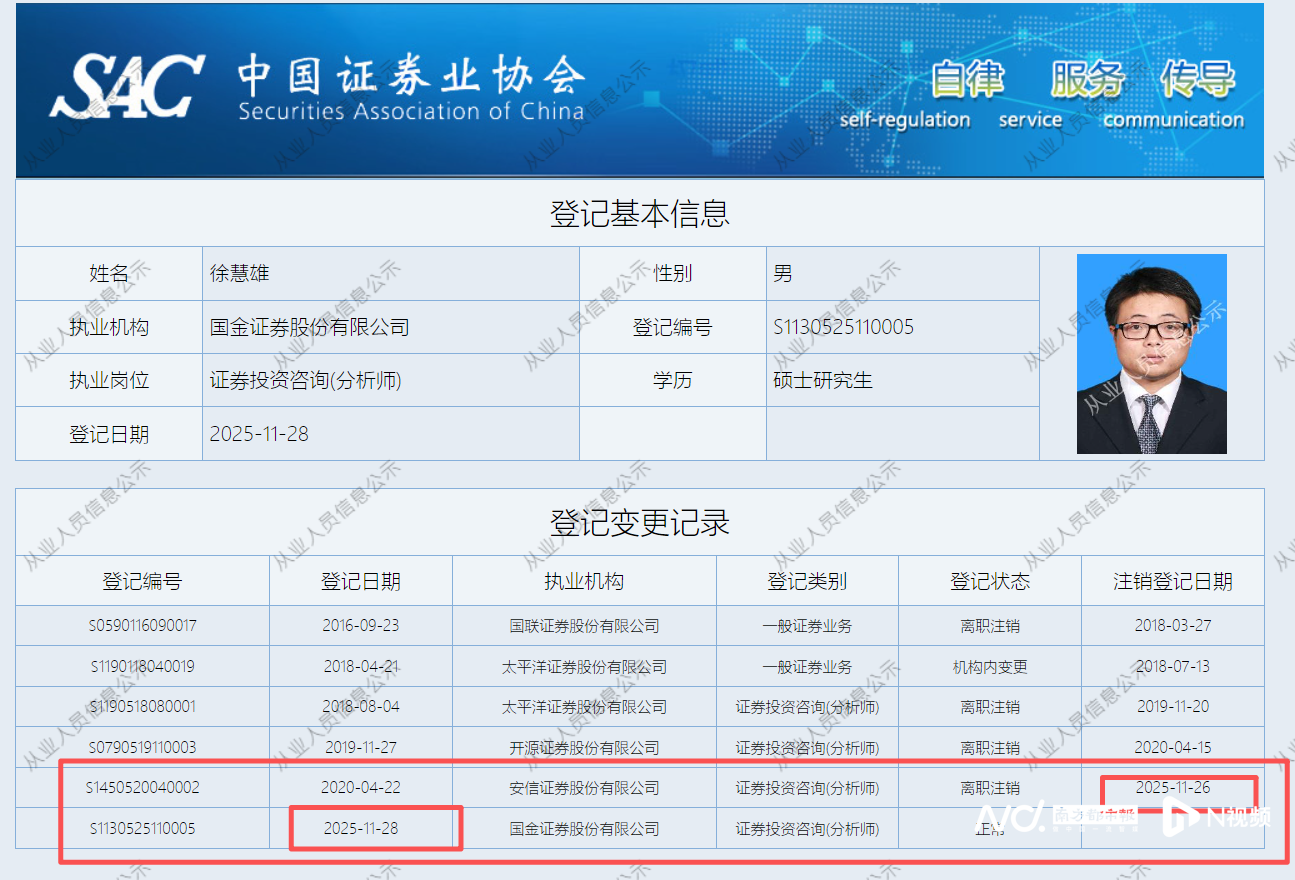1295x880 pixels.
Task: Select registration number S0590116090017 in the table
Action: tap(142, 626)
